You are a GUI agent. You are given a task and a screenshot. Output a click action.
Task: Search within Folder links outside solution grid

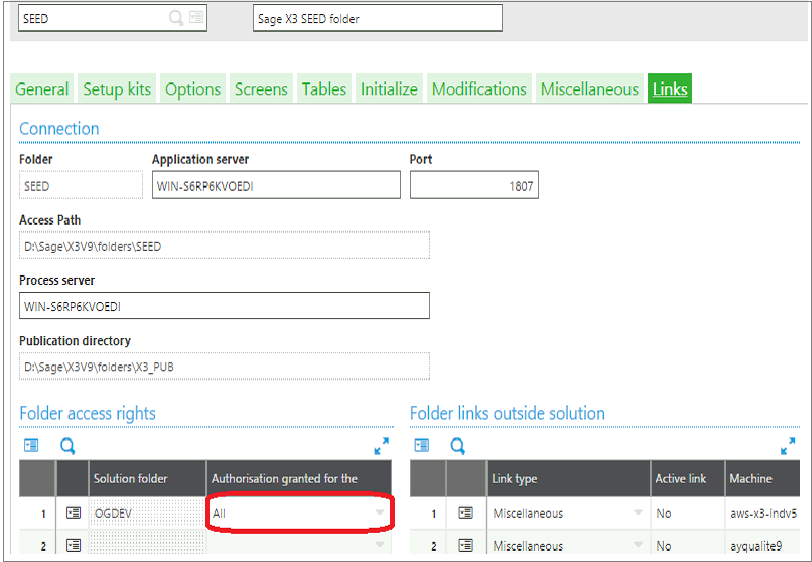pyautogui.click(x=458, y=445)
